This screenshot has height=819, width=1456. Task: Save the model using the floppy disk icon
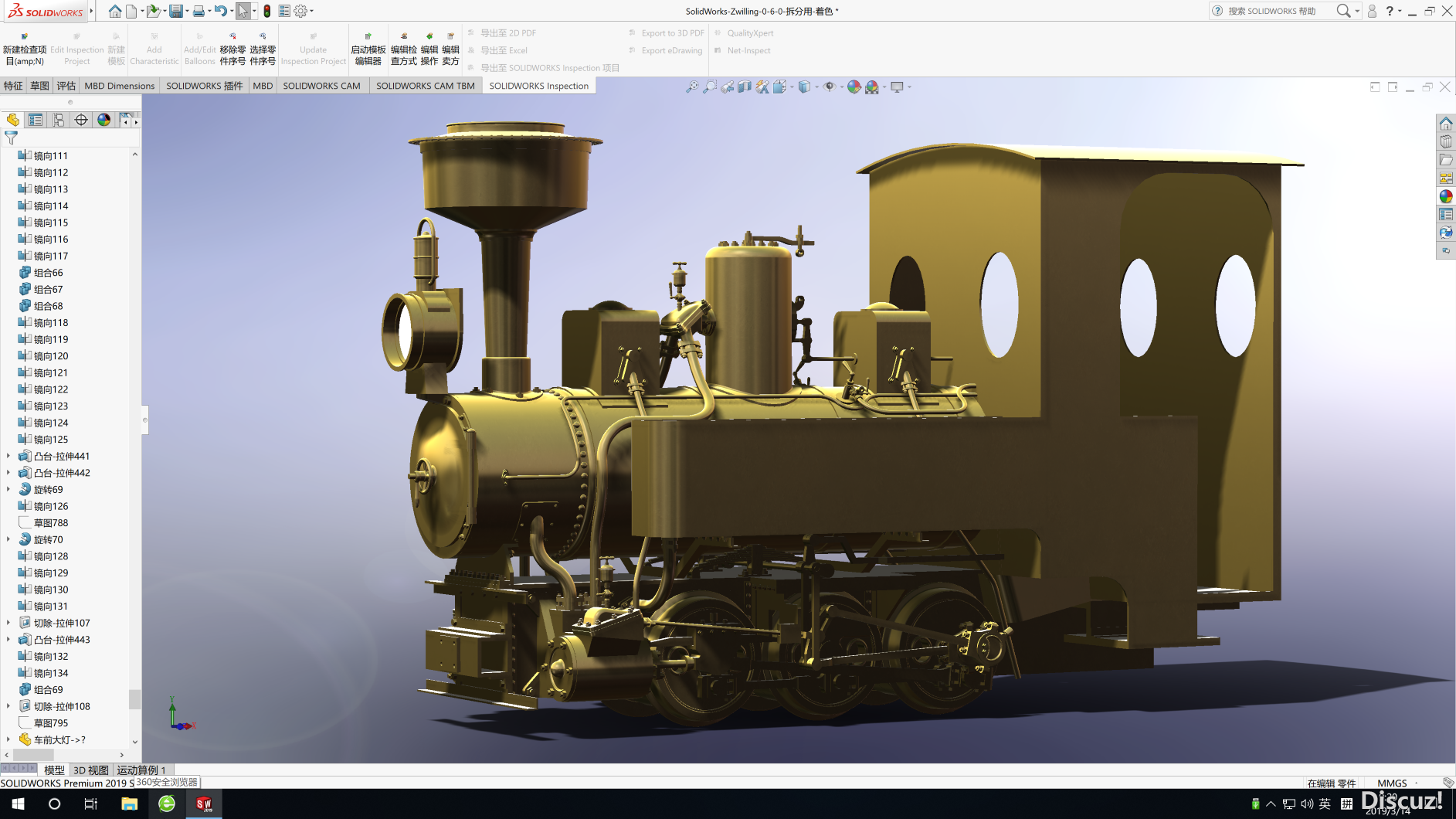coord(176,11)
